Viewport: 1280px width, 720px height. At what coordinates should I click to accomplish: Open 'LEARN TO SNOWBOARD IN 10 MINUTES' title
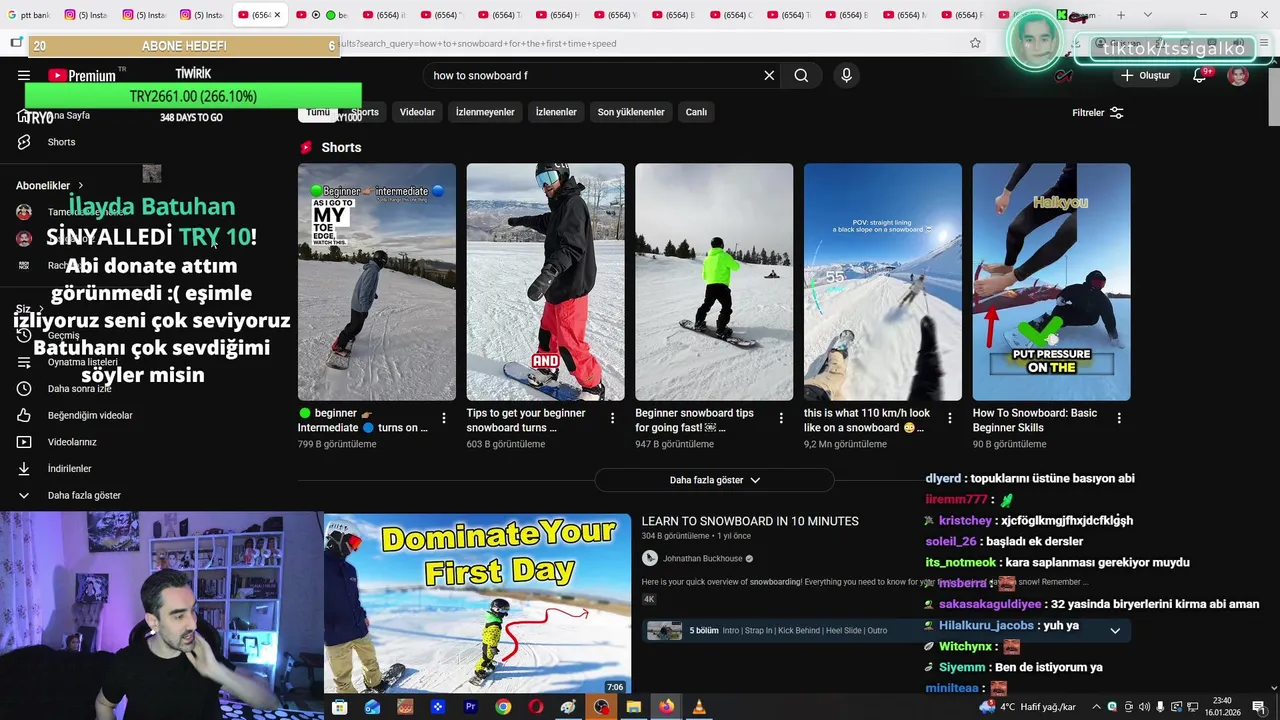coord(750,521)
